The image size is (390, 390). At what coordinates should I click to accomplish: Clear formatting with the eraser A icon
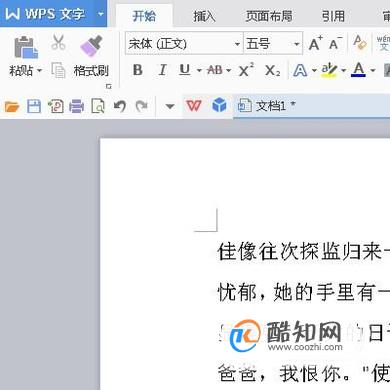359,43
